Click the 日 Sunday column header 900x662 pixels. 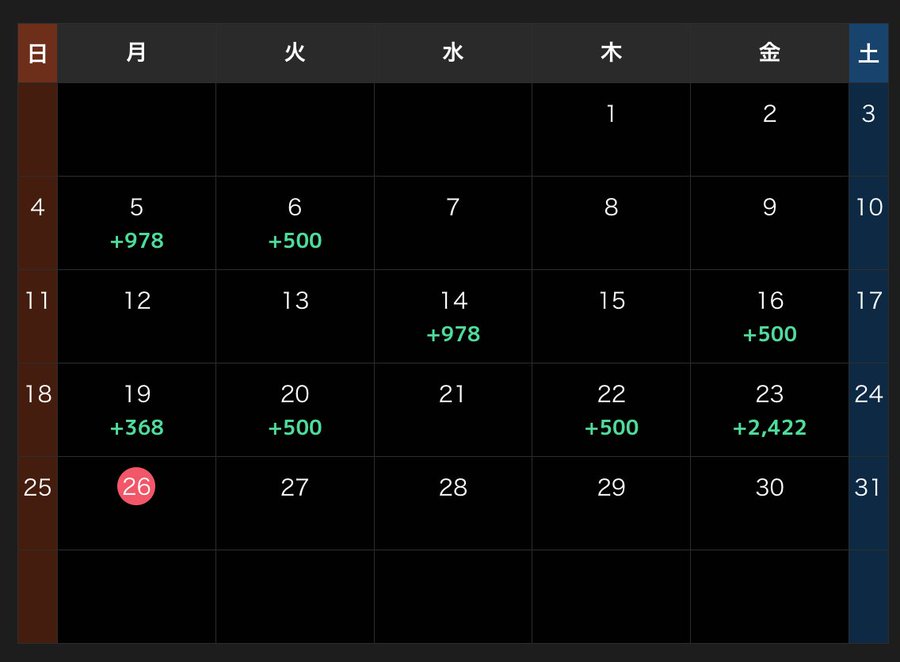coord(37,53)
